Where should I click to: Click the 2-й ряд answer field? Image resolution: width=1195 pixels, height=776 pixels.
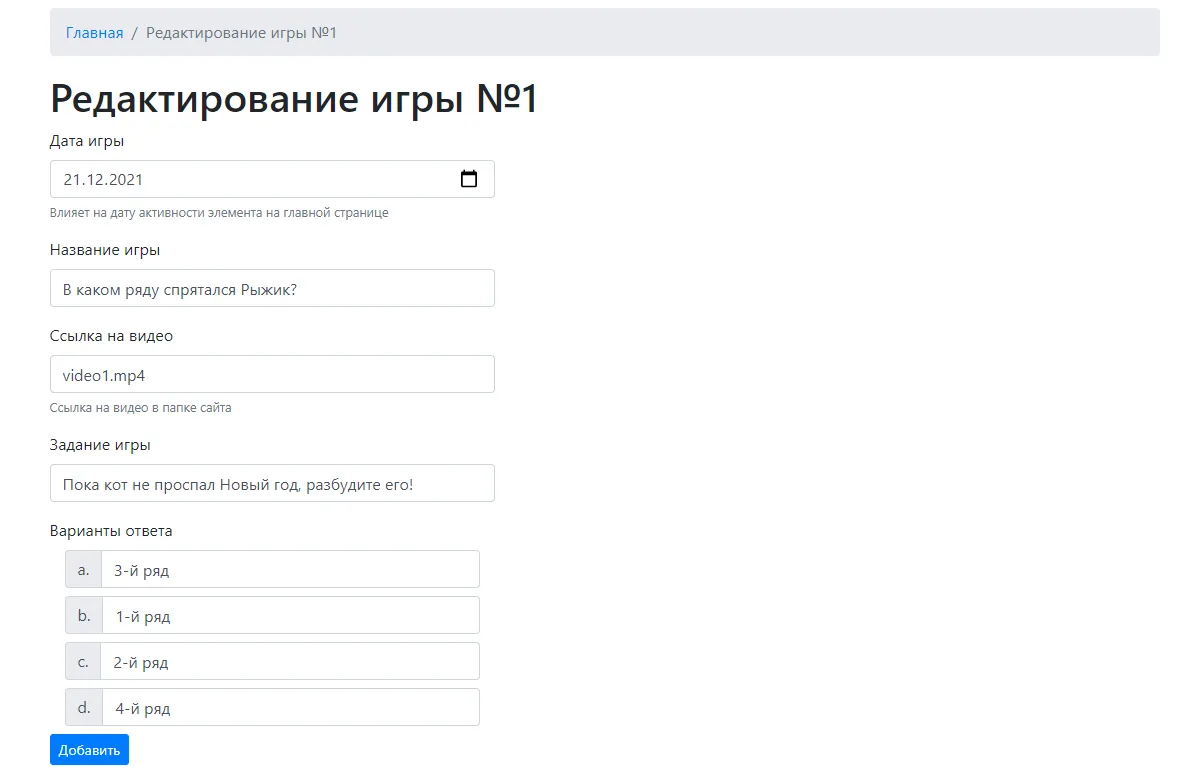pyautogui.click(x=290, y=661)
